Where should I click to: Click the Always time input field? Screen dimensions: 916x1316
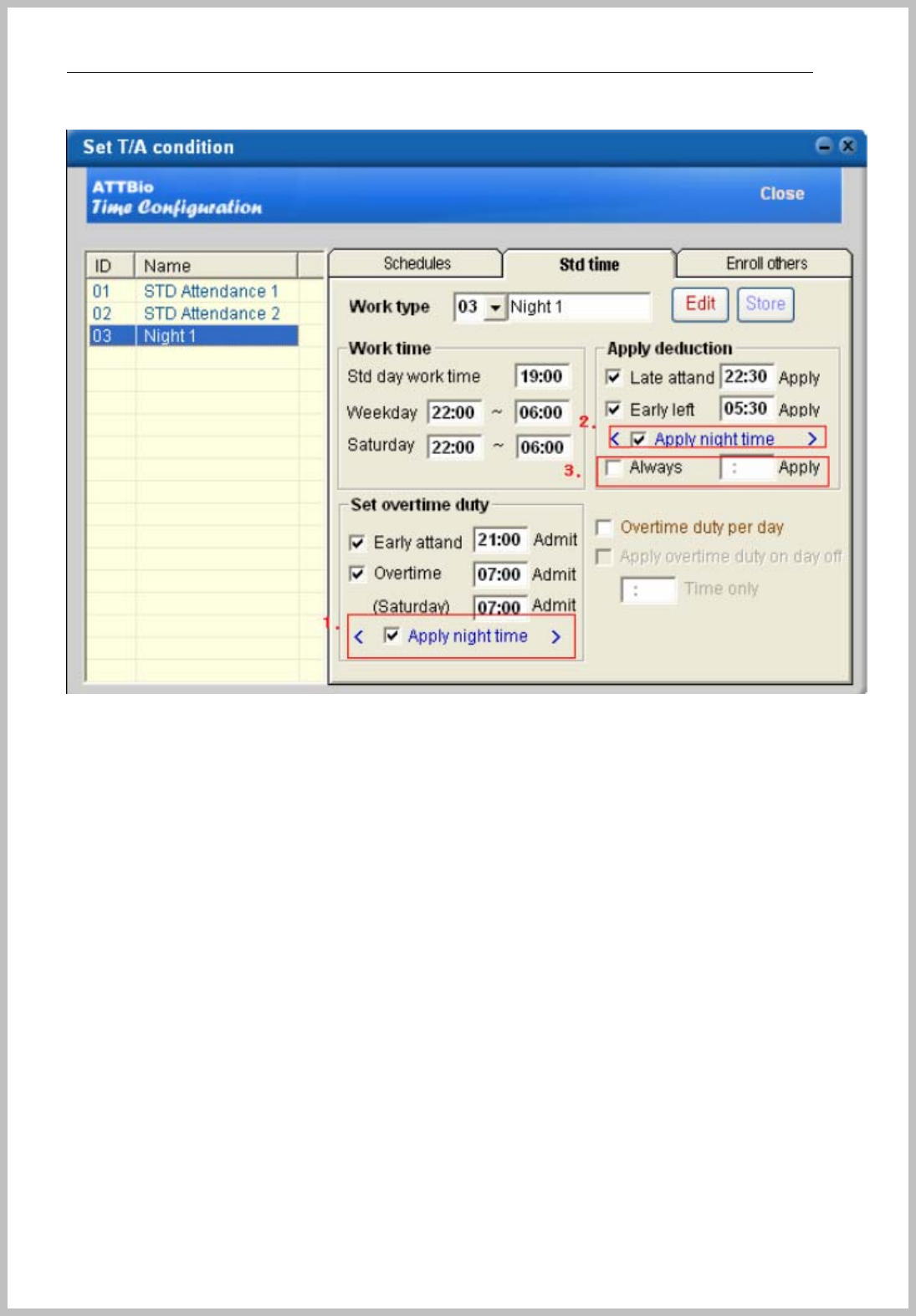(747, 468)
